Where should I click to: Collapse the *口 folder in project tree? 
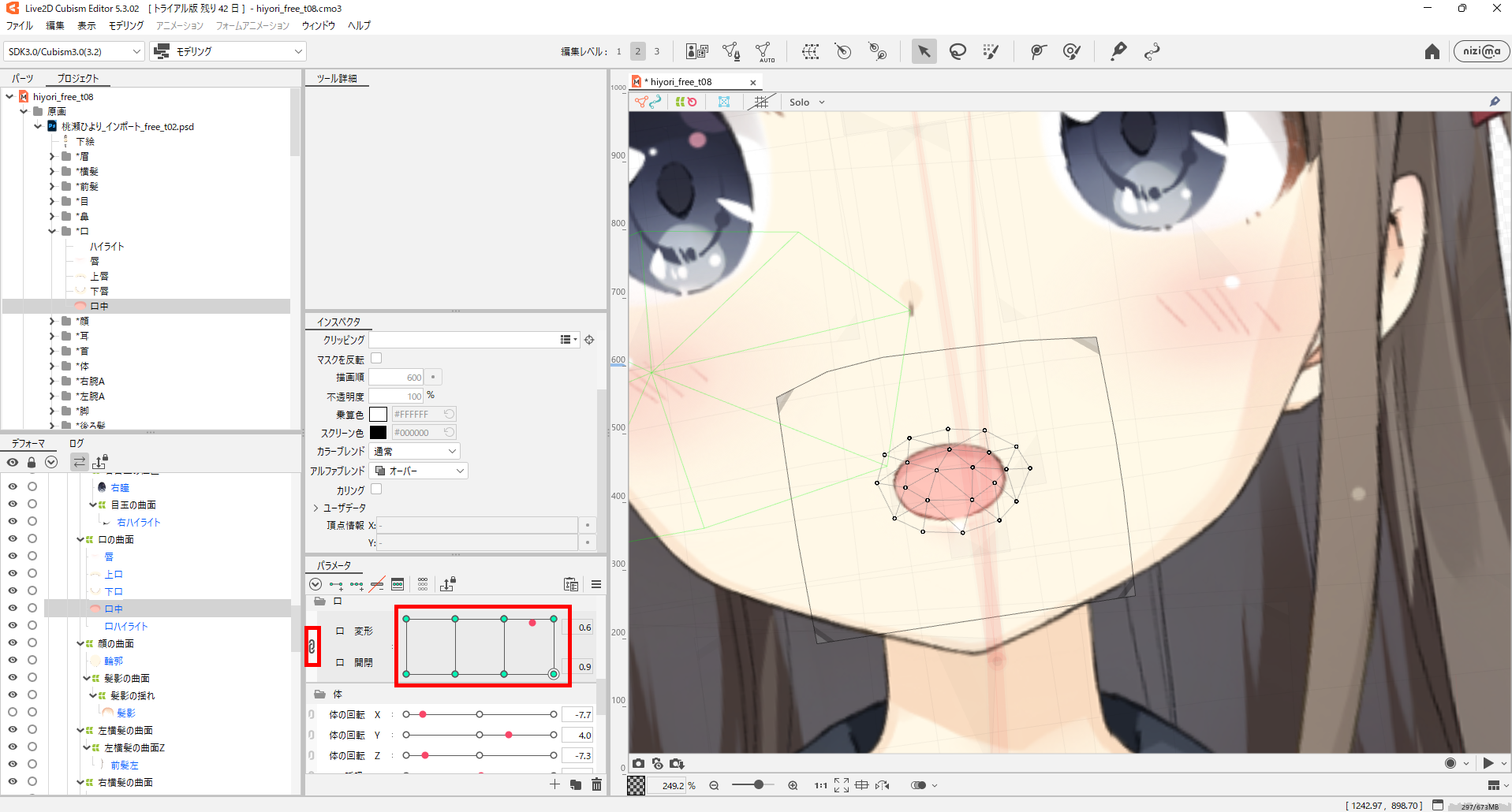(x=52, y=232)
